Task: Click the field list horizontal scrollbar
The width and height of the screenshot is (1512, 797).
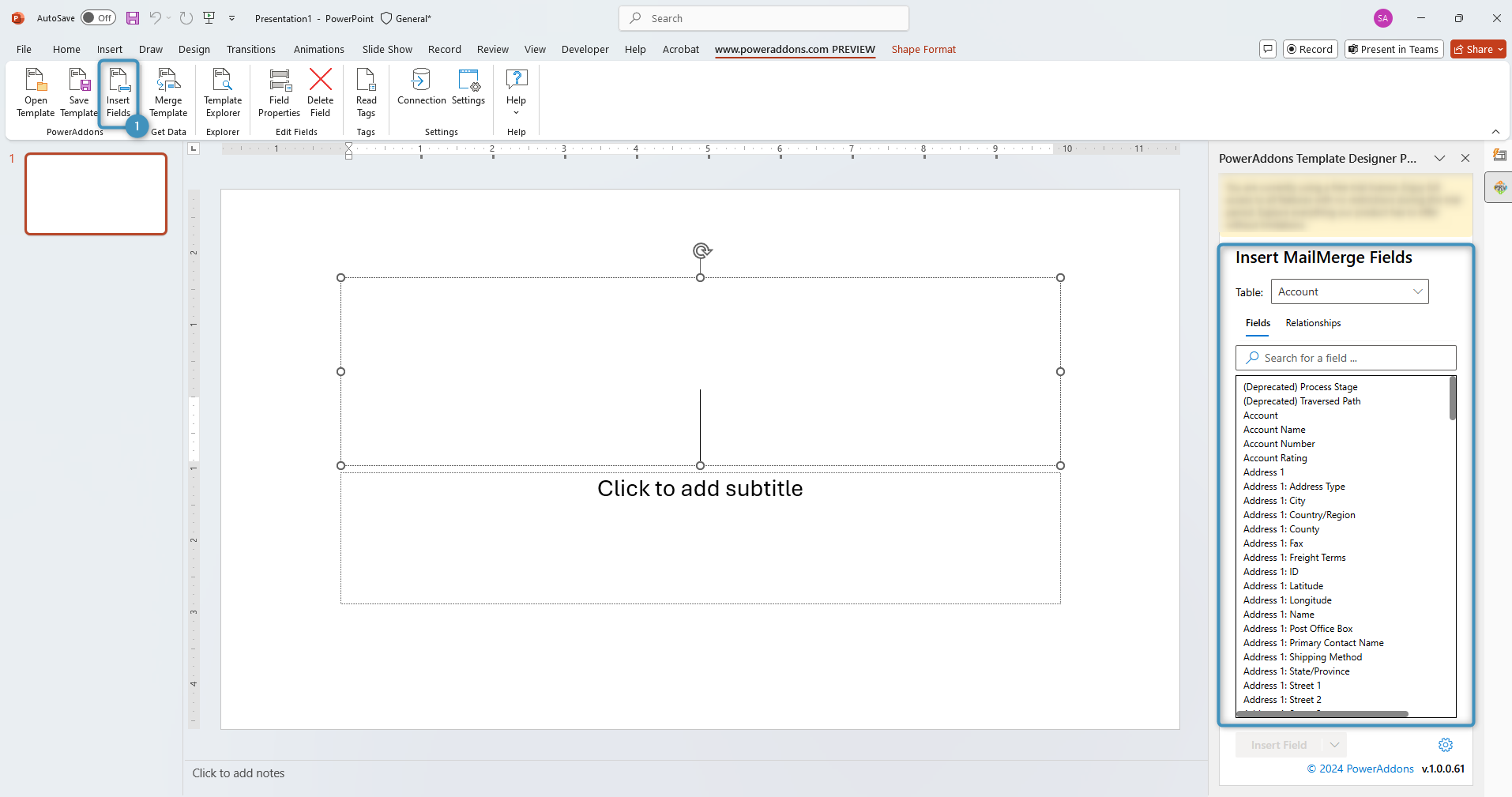Action: point(1323,713)
